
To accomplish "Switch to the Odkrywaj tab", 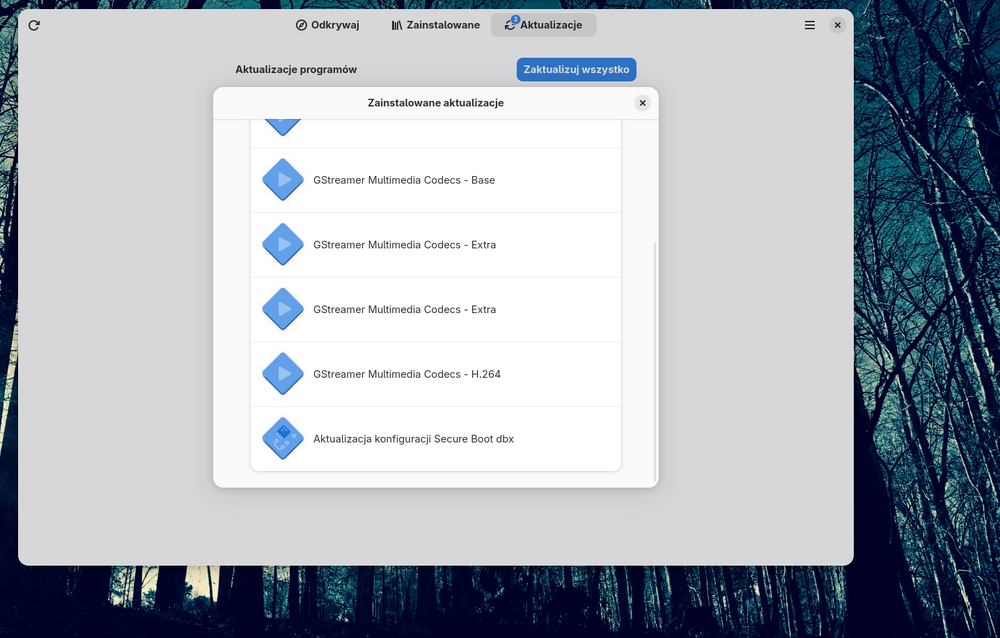I will click(x=327, y=25).
